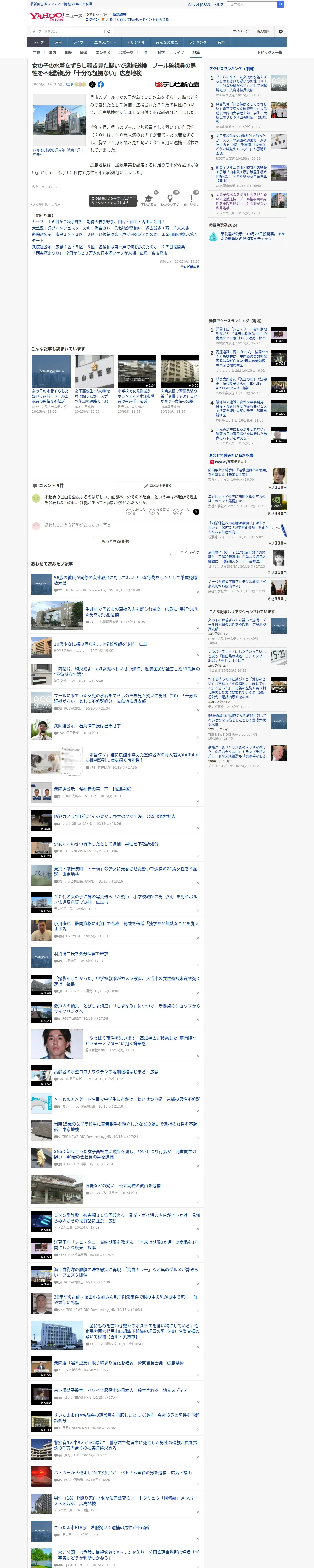
Task: Click the green commenter avatar
Action: click(x=36, y=499)
